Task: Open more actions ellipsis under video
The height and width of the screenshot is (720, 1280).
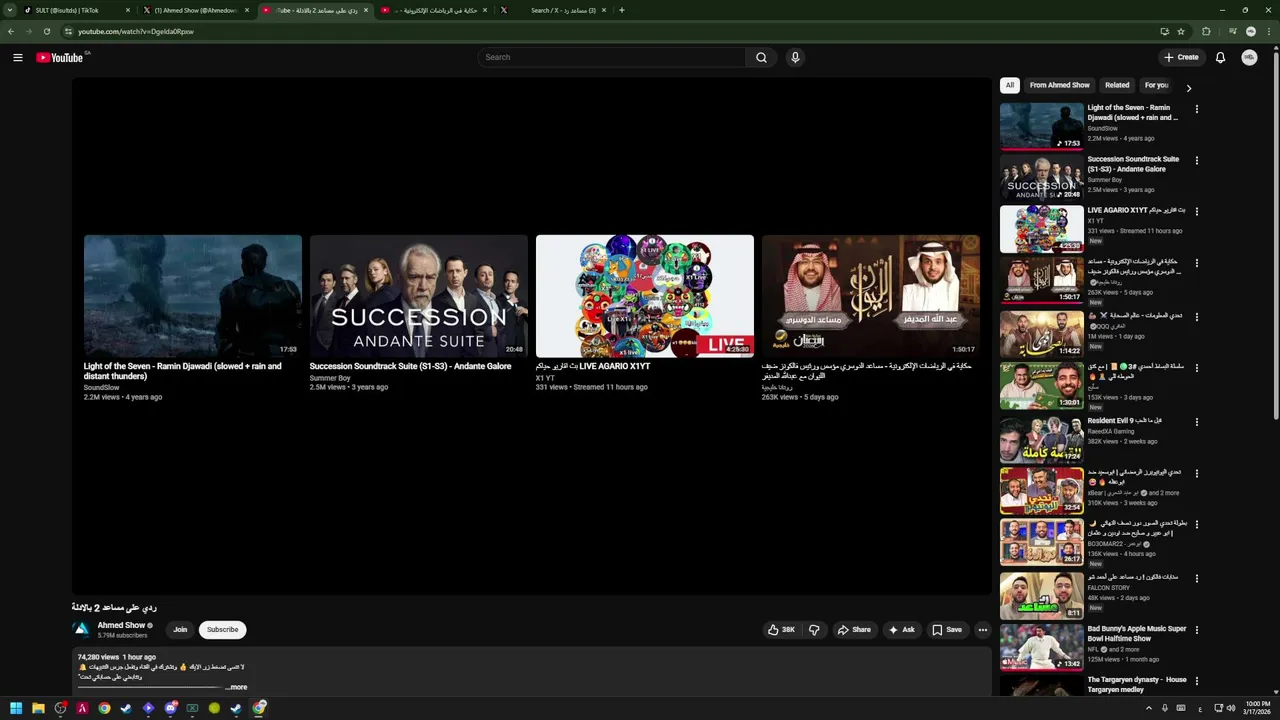Action: click(982, 630)
